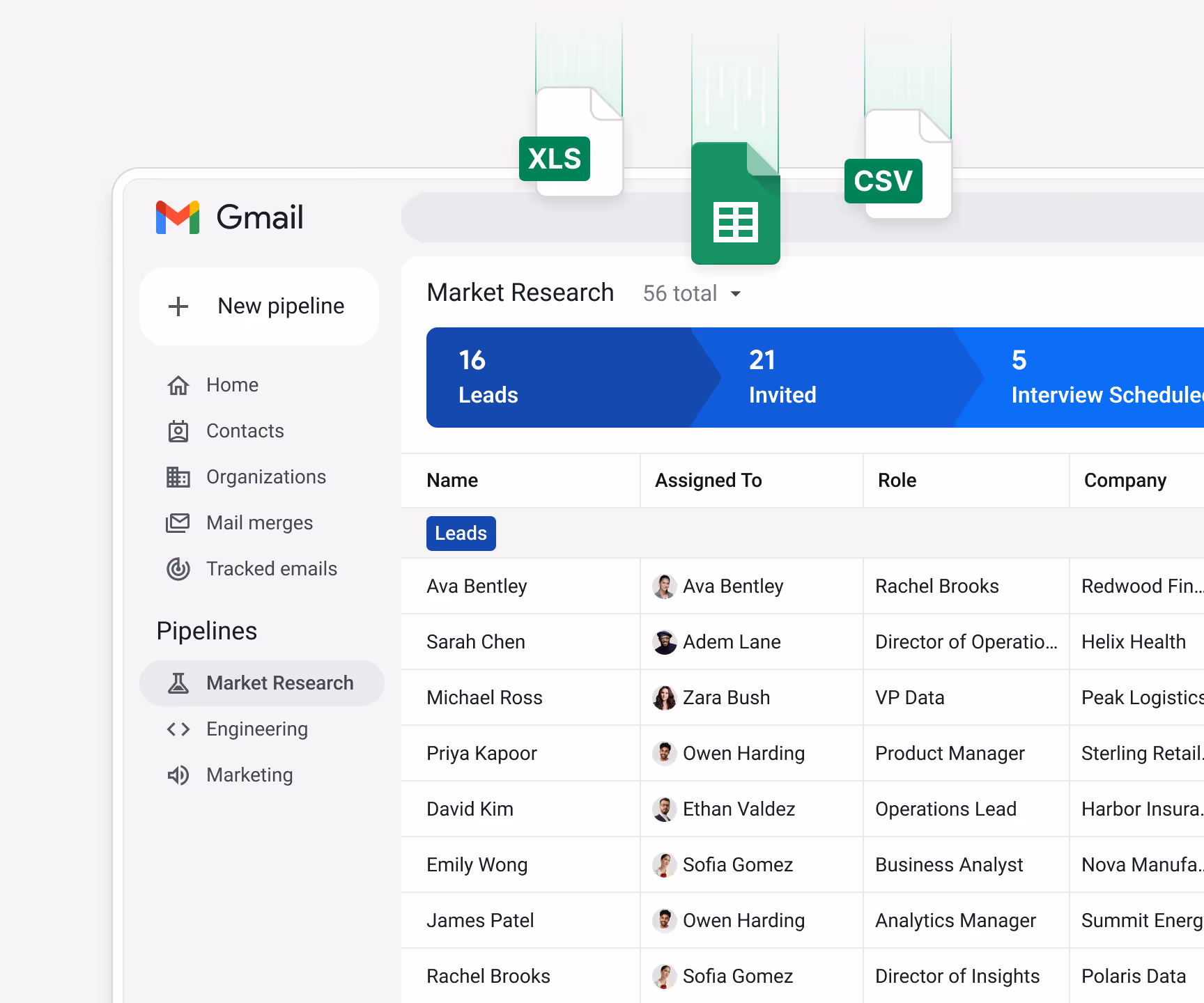The image size is (1204, 1003).
Task: Click the Gmail search bar
Action: coord(803,217)
